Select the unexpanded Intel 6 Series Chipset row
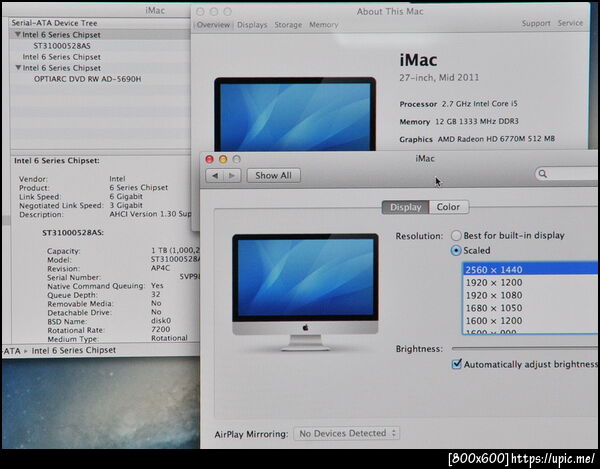 [x=62, y=57]
